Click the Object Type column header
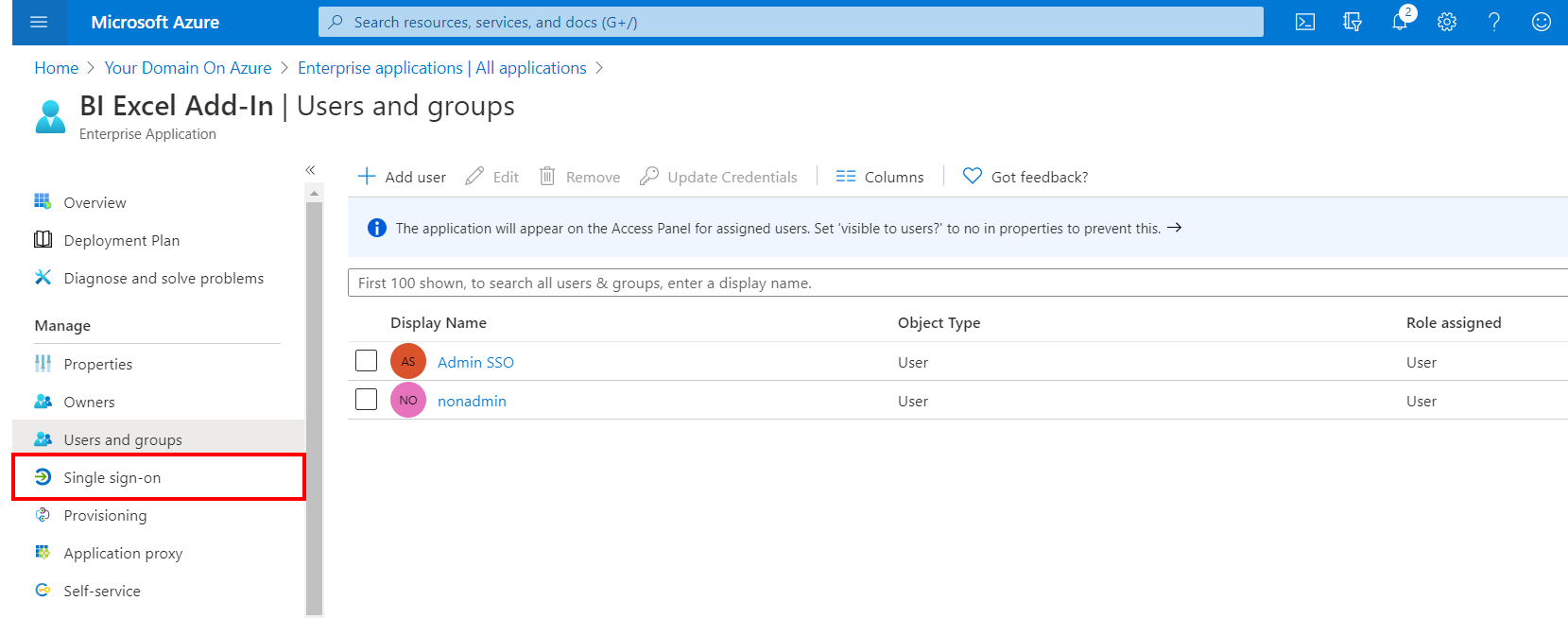The height and width of the screenshot is (618, 1568). point(939,322)
